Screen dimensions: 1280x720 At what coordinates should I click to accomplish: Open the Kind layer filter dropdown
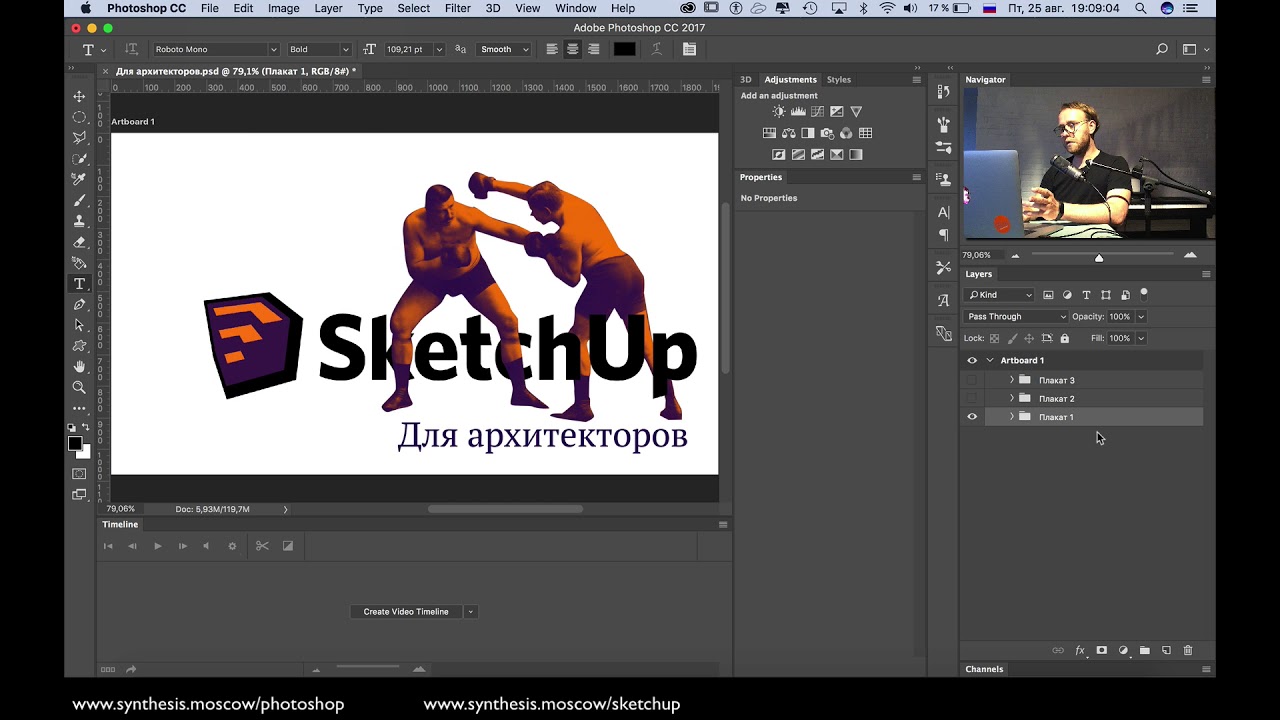point(999,295)
